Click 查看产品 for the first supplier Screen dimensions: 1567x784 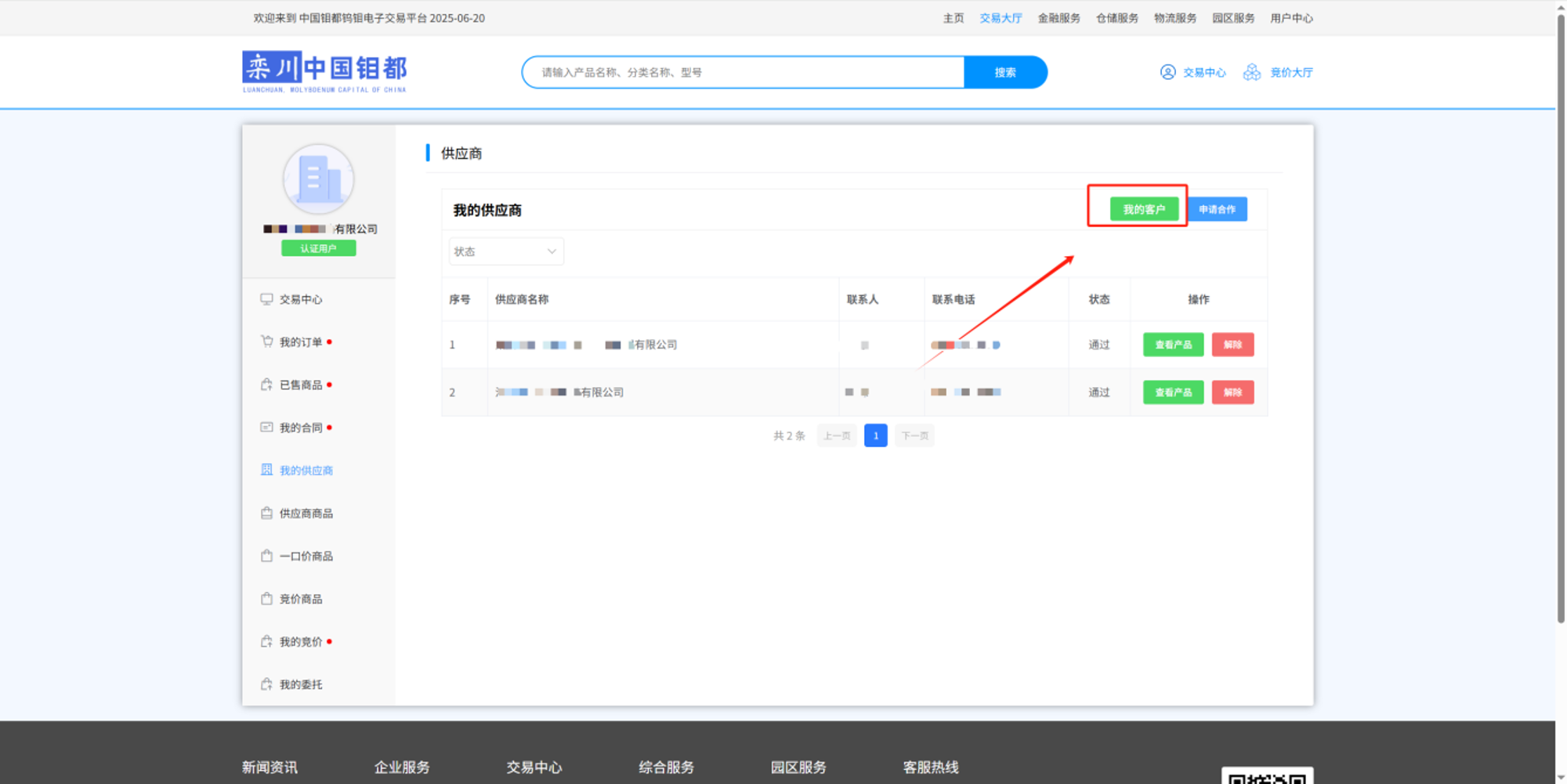(x=1173, y=345)
